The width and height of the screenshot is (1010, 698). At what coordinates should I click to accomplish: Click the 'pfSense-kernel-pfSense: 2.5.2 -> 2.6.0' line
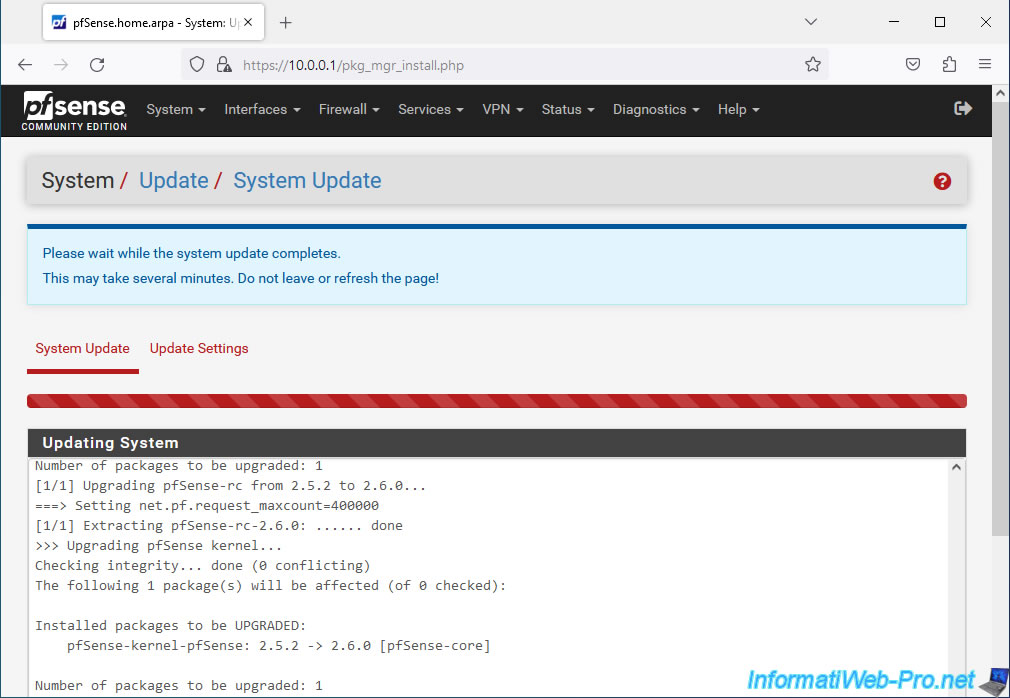tap(279, 645)
